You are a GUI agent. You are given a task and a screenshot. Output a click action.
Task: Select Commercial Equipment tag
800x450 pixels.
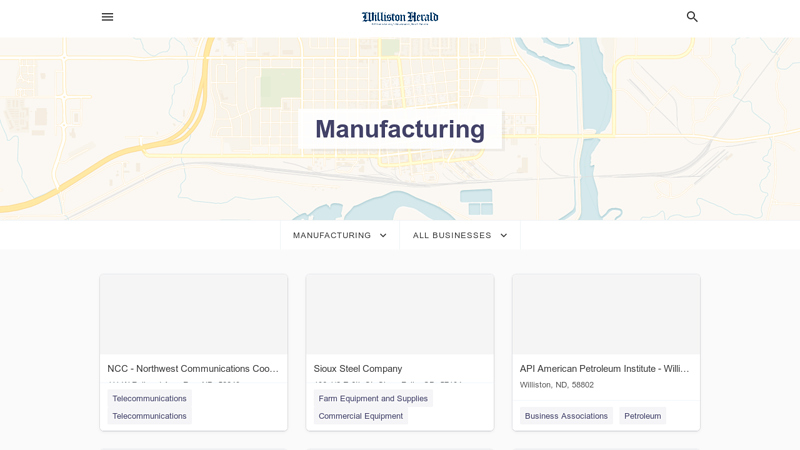pos(361,416)
